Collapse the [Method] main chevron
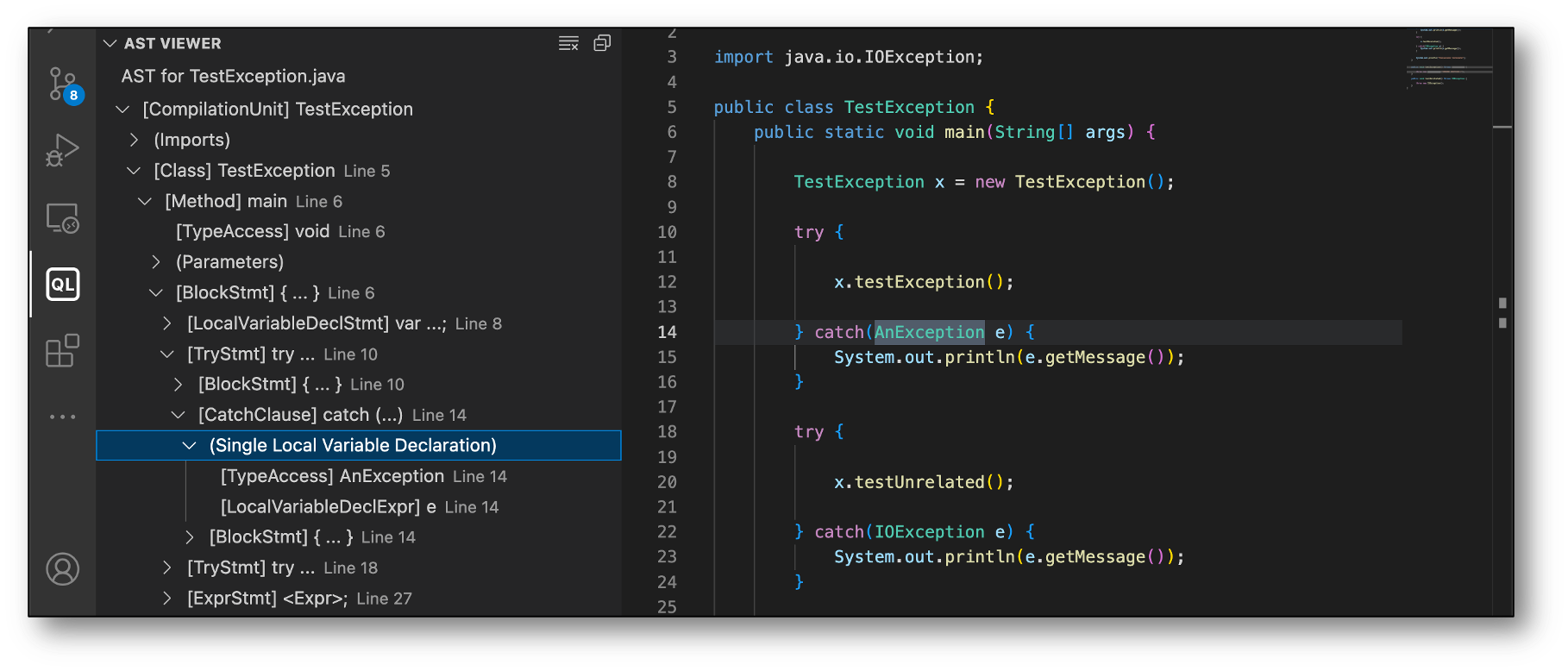Image resolution: width=1568 pixels, height=671 pixels. pyautogui.click(x=145, y=201)
